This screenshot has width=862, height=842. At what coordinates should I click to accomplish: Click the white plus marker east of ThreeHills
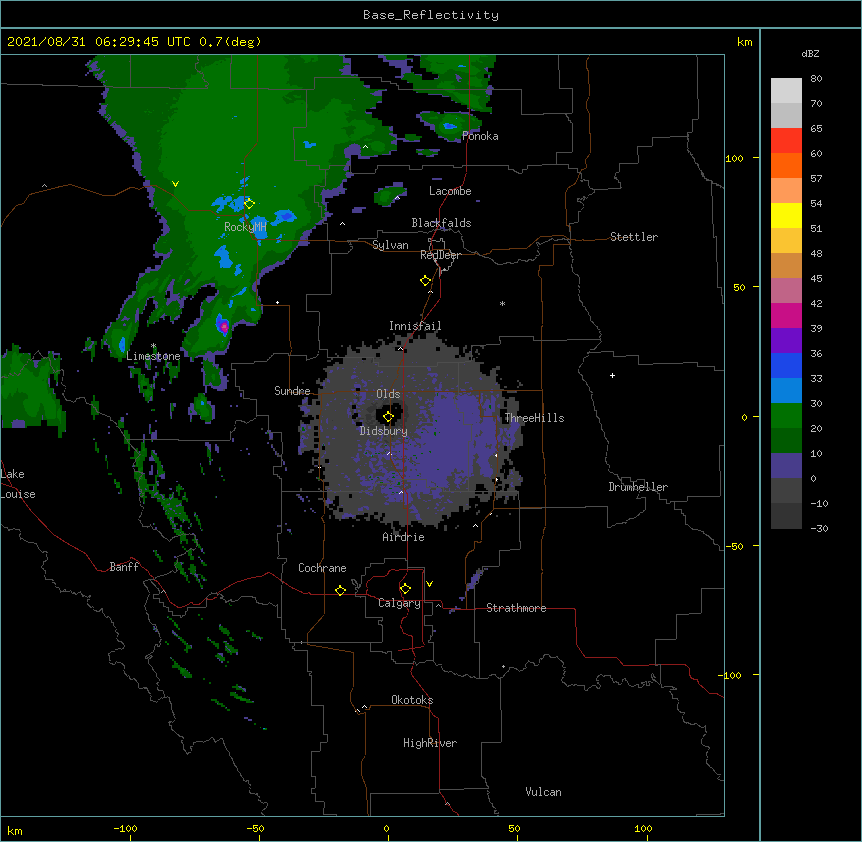click(x=612, y=375)
